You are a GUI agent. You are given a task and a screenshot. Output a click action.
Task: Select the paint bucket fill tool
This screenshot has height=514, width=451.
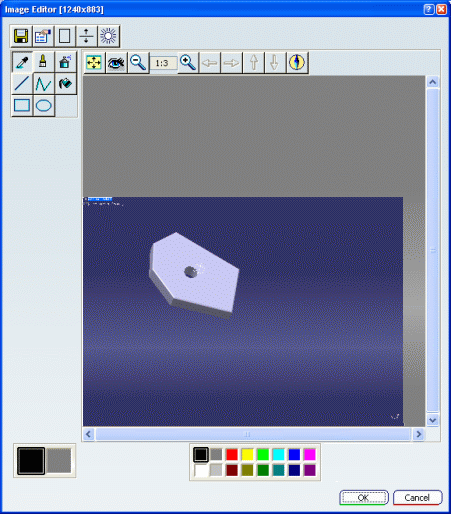coord(66,84)
